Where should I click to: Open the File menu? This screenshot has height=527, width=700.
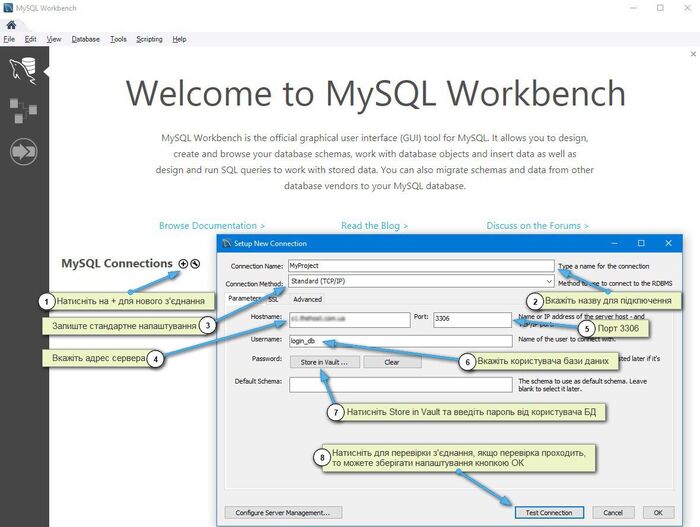9,39
